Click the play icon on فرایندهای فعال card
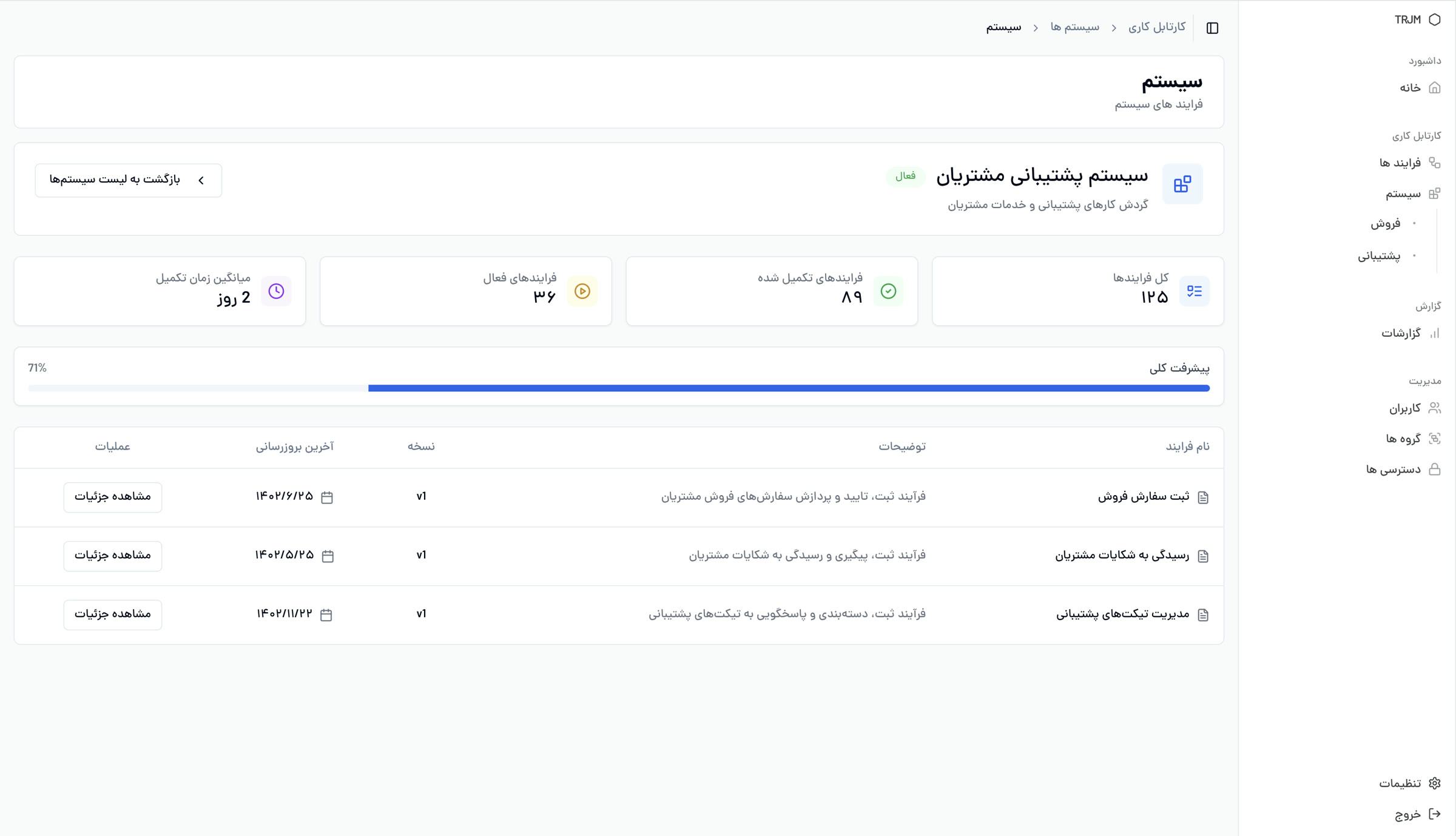1456x836 pixels. click(582, 291)
